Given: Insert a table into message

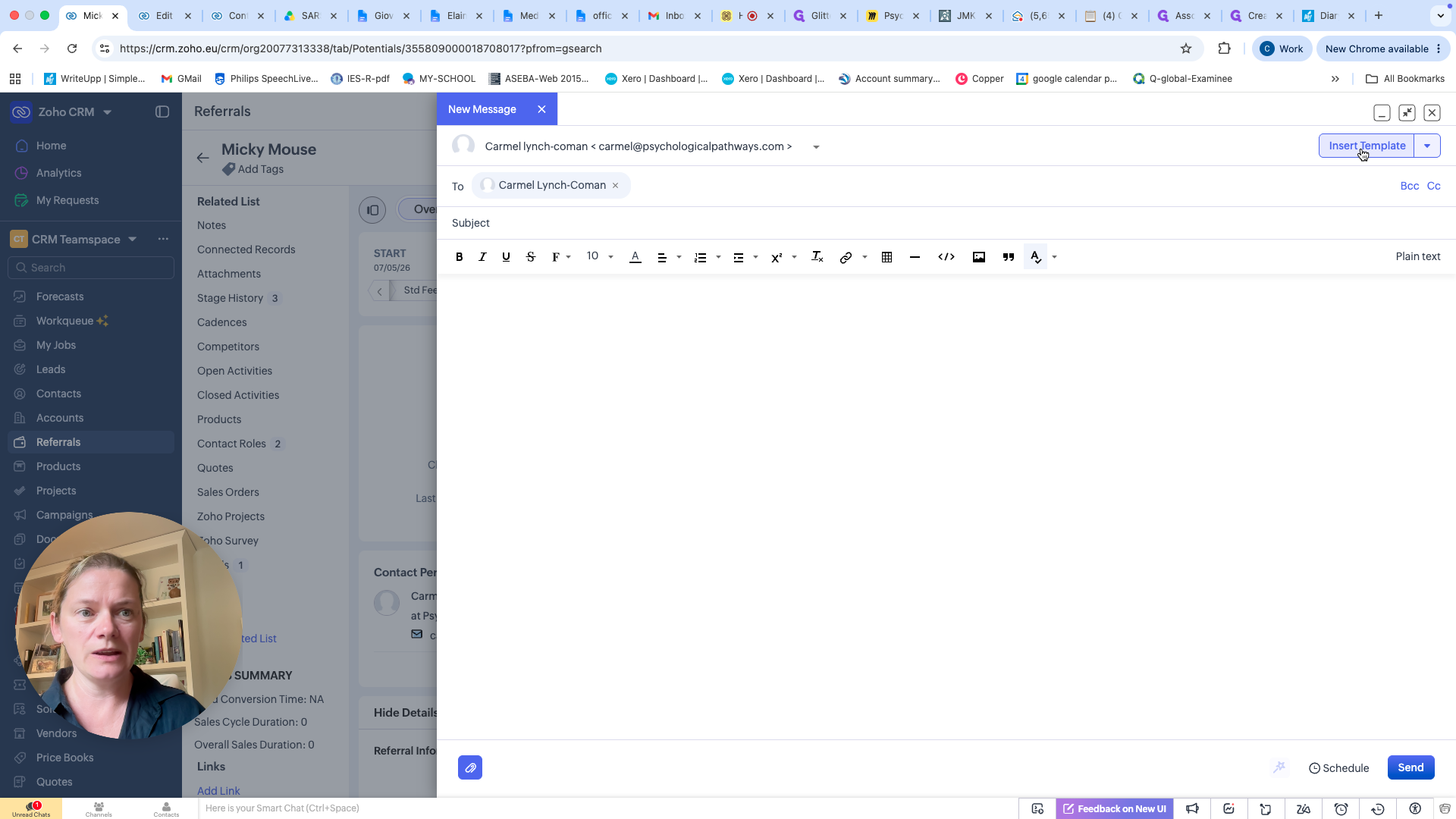Looking at the screenshot, I should click(886, 257).
